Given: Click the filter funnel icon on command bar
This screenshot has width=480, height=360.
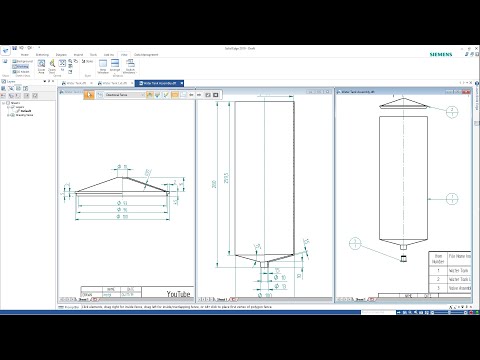Looking at the screenshot, I should (x=158, y=95).
